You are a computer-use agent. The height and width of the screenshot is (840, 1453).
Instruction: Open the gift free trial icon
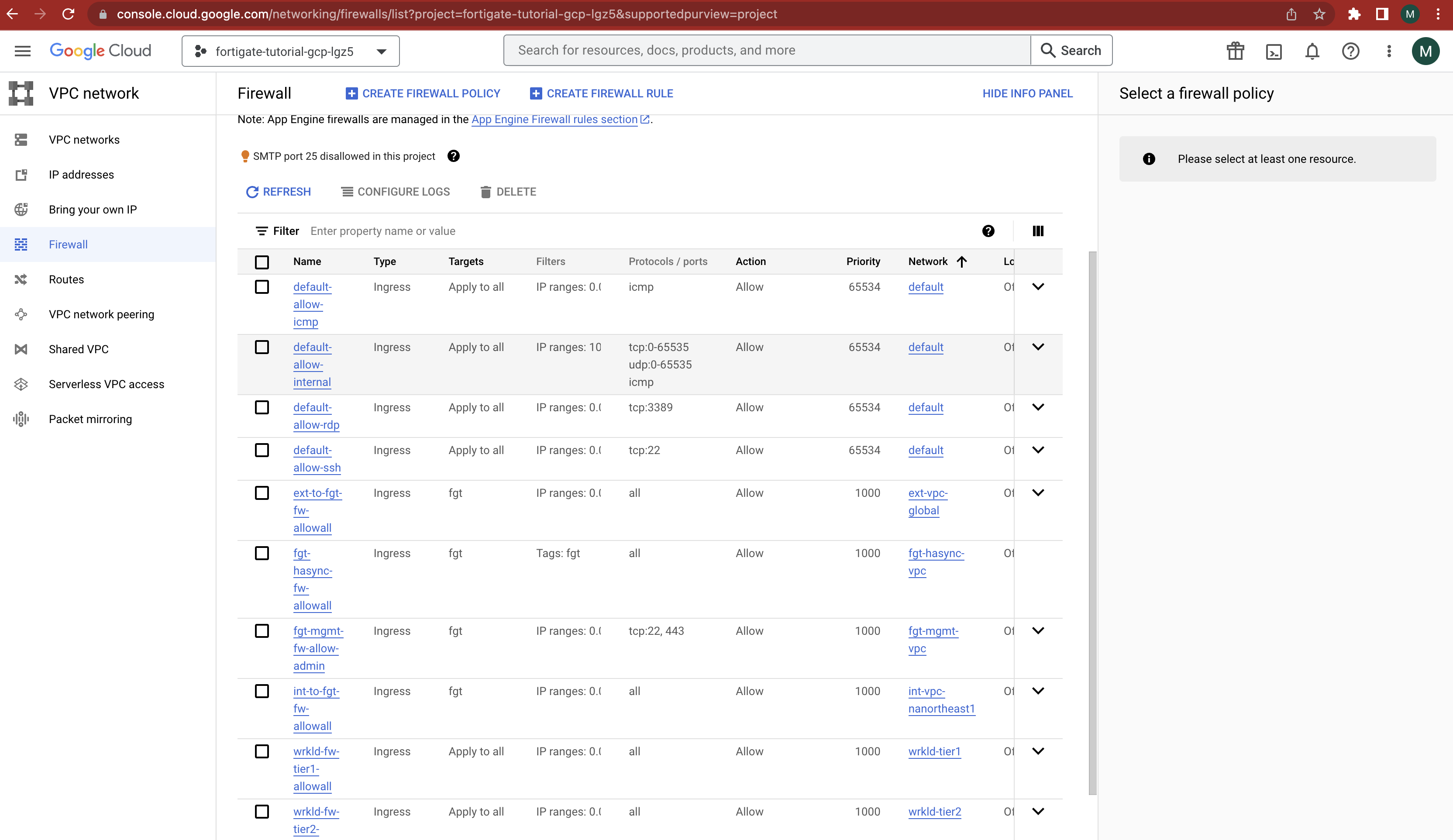pyautogui.click(x=1235, y=51)
